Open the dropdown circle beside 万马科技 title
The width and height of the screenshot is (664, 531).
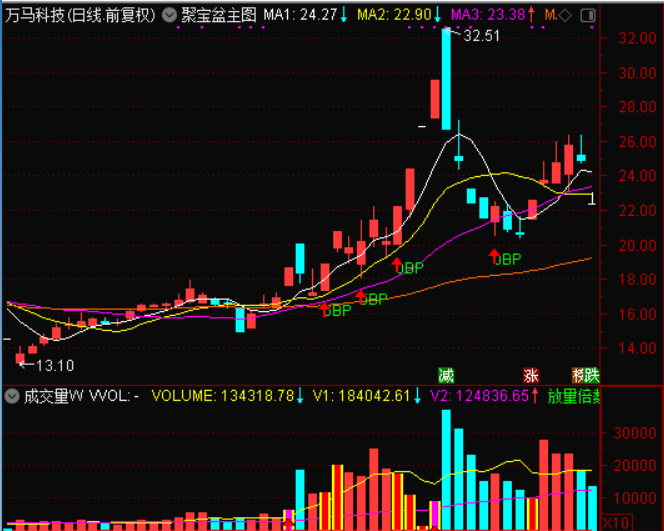[169, 16]
